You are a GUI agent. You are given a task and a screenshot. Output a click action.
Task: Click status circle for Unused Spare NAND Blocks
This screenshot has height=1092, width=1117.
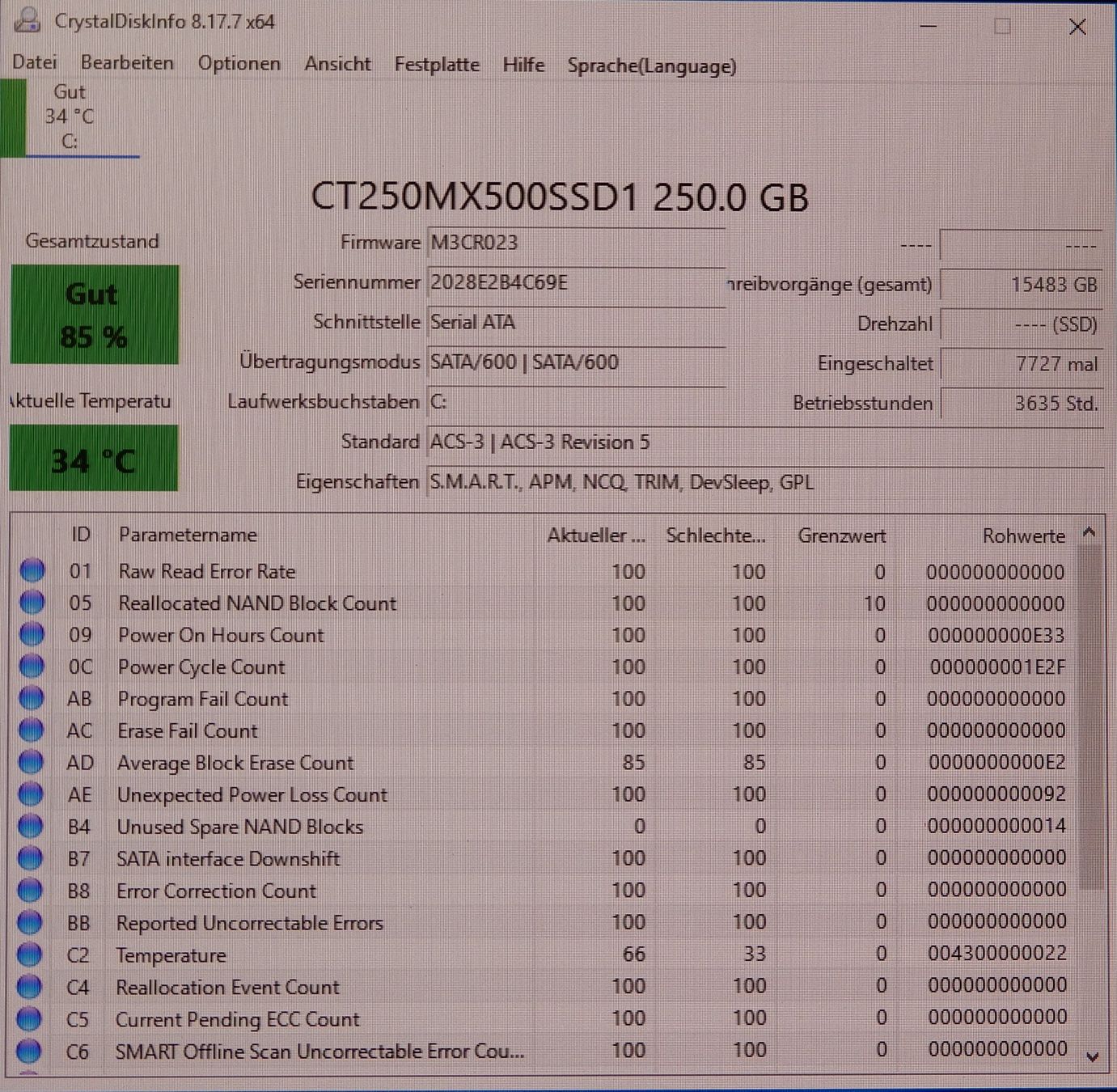(x=30, y=826)
